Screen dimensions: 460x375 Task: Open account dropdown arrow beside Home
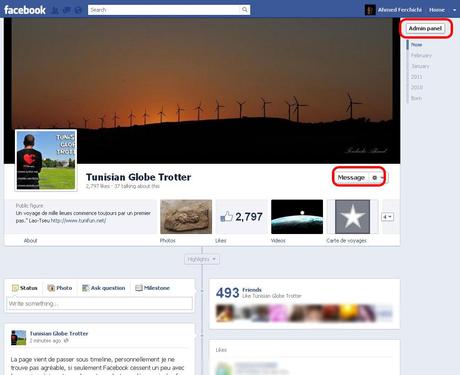(454, 10)
